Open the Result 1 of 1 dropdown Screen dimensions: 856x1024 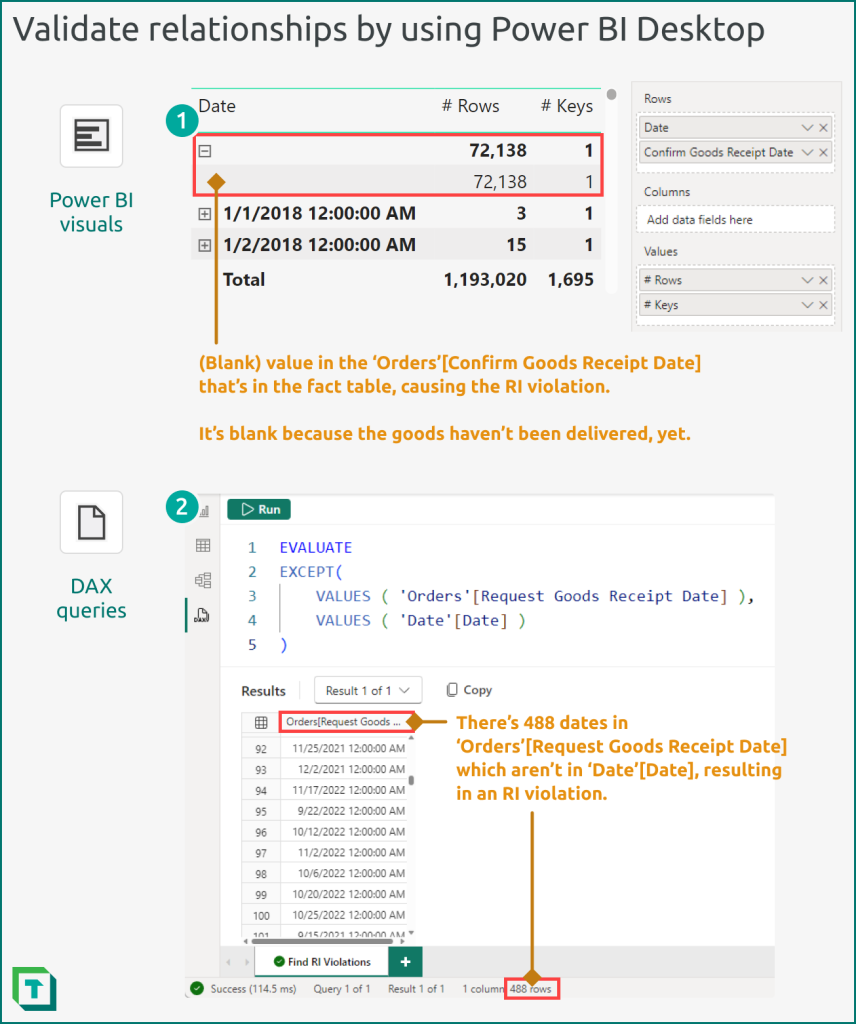367,690
